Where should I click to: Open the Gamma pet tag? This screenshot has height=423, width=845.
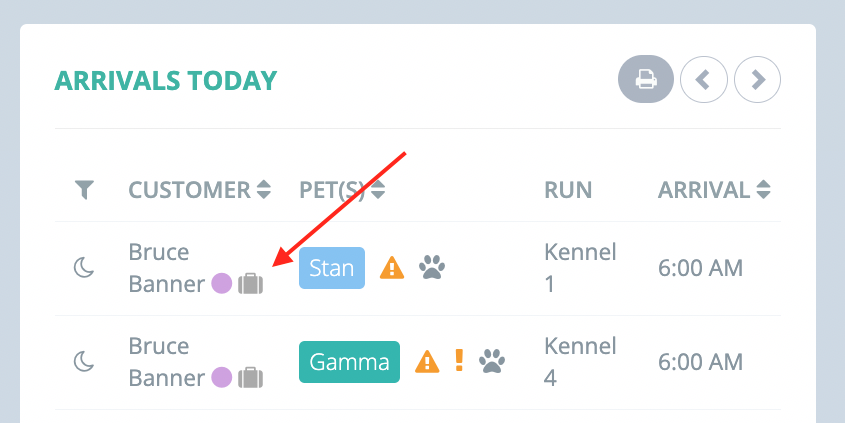(x=349, y=362)
